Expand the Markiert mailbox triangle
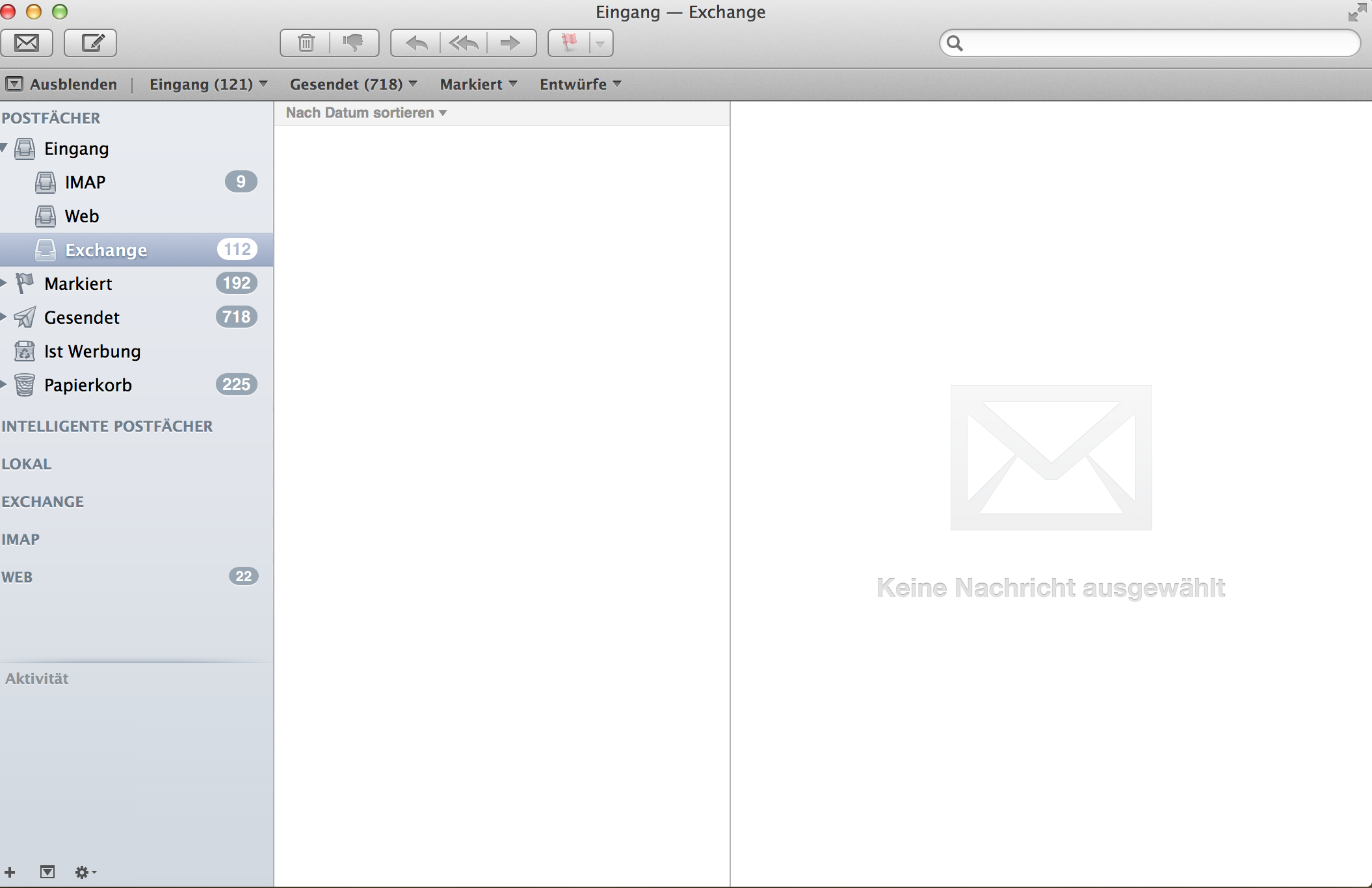Image resolution: width=1372 pixels, height=888 pixels. coord(4,283)
